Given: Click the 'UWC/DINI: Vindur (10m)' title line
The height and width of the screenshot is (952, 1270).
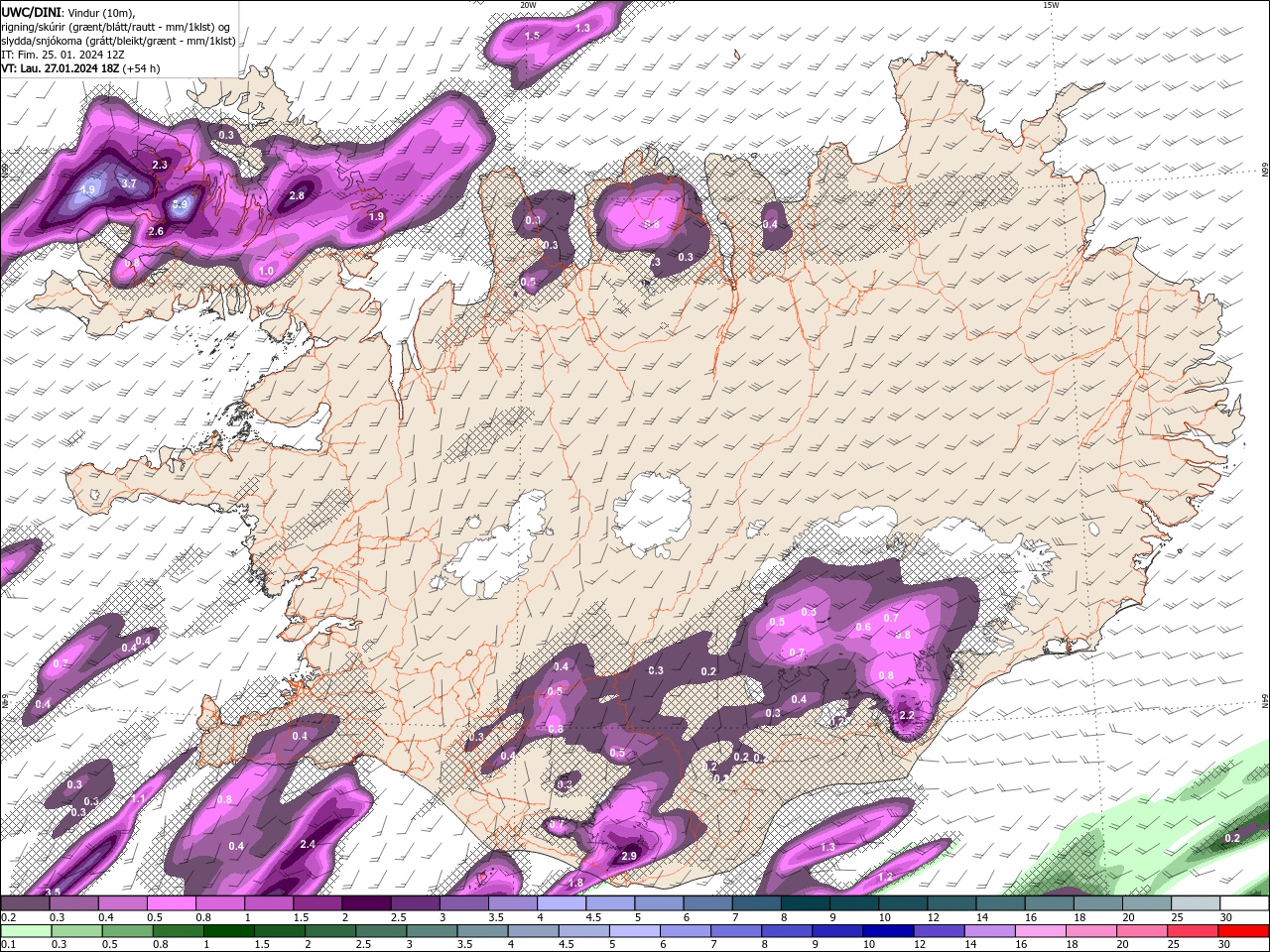Looking at the screenshot, I should pos(68,11).
